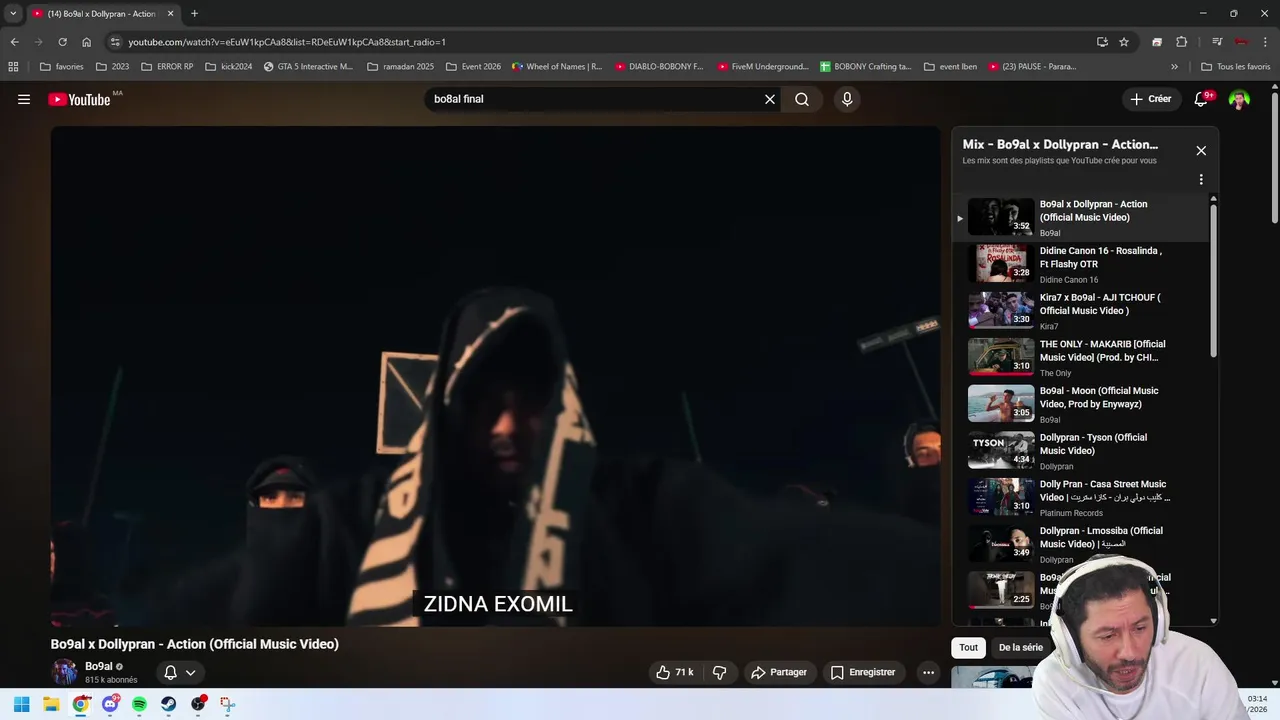Open Bo9al channel avatar
This screenshot has width=1280, height=720.
(x=65, y=672)
